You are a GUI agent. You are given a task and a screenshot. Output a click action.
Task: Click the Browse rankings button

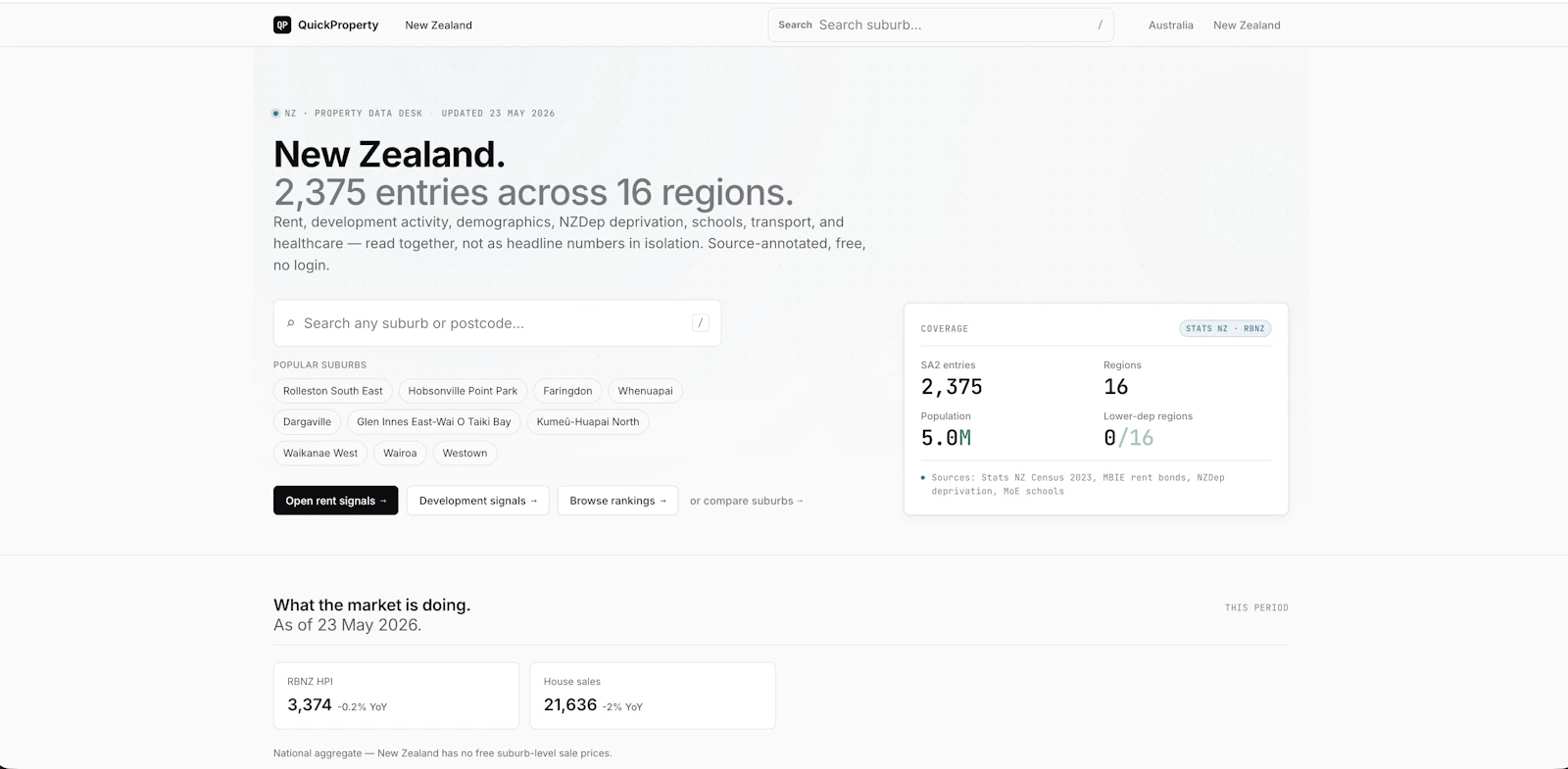coord(617,501)
